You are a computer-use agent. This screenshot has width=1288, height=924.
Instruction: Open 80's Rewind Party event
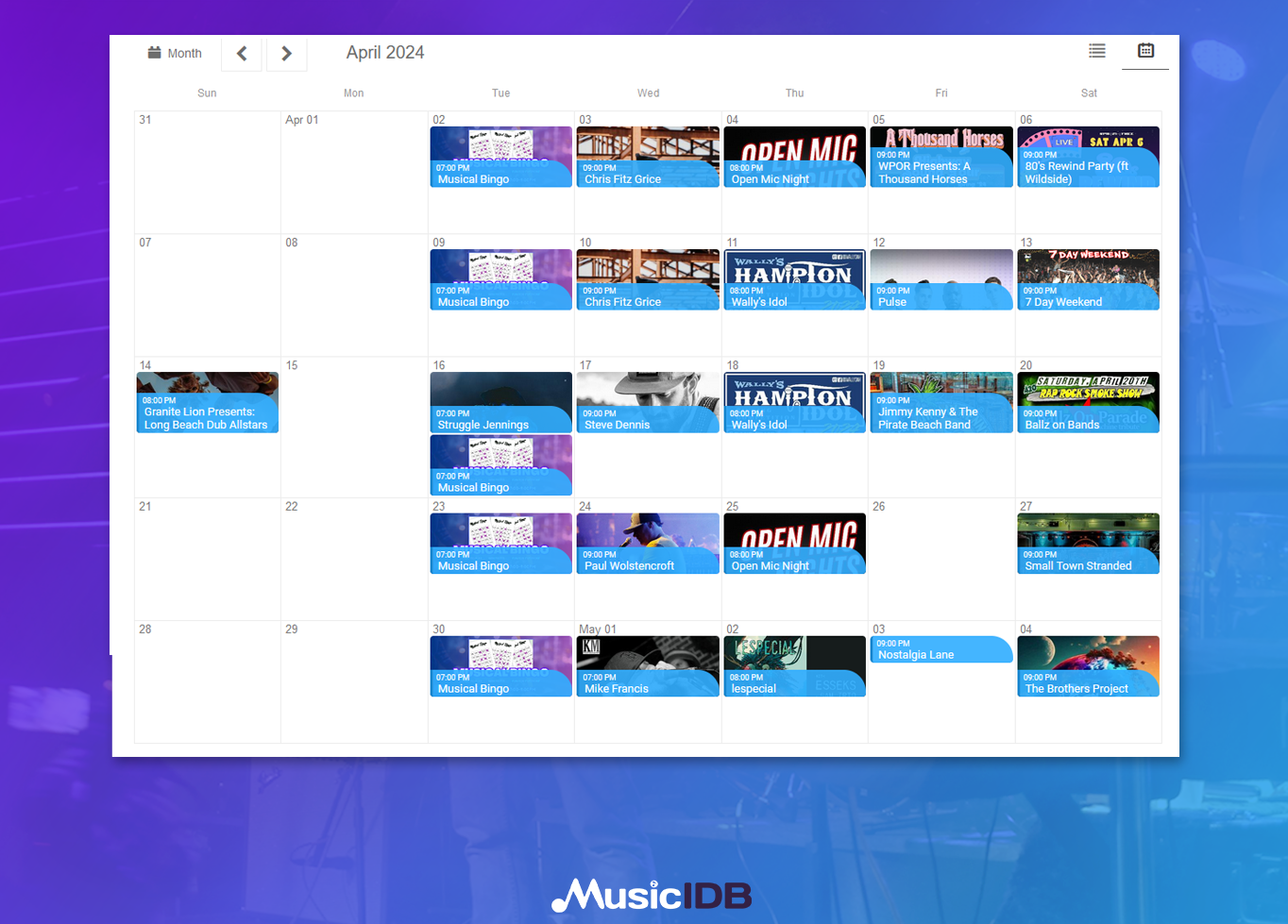pos(1089,157)
